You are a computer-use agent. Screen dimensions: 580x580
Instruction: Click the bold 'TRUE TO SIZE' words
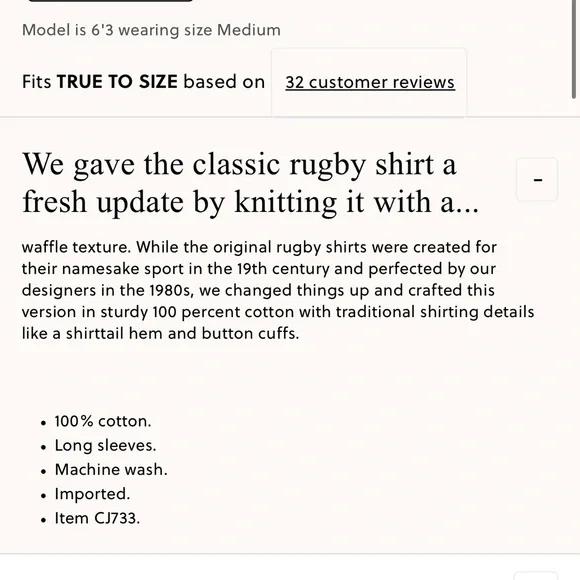117,81
